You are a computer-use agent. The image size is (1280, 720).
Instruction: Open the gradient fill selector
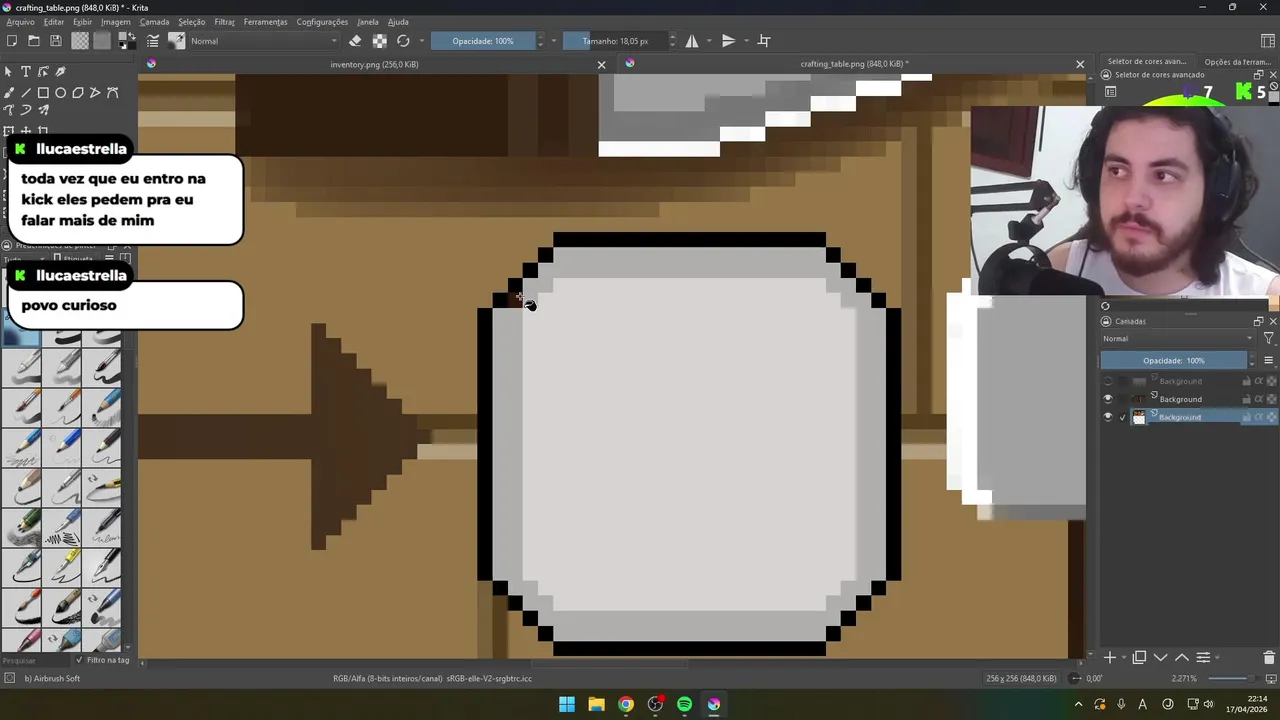click(x=80, y=41)
